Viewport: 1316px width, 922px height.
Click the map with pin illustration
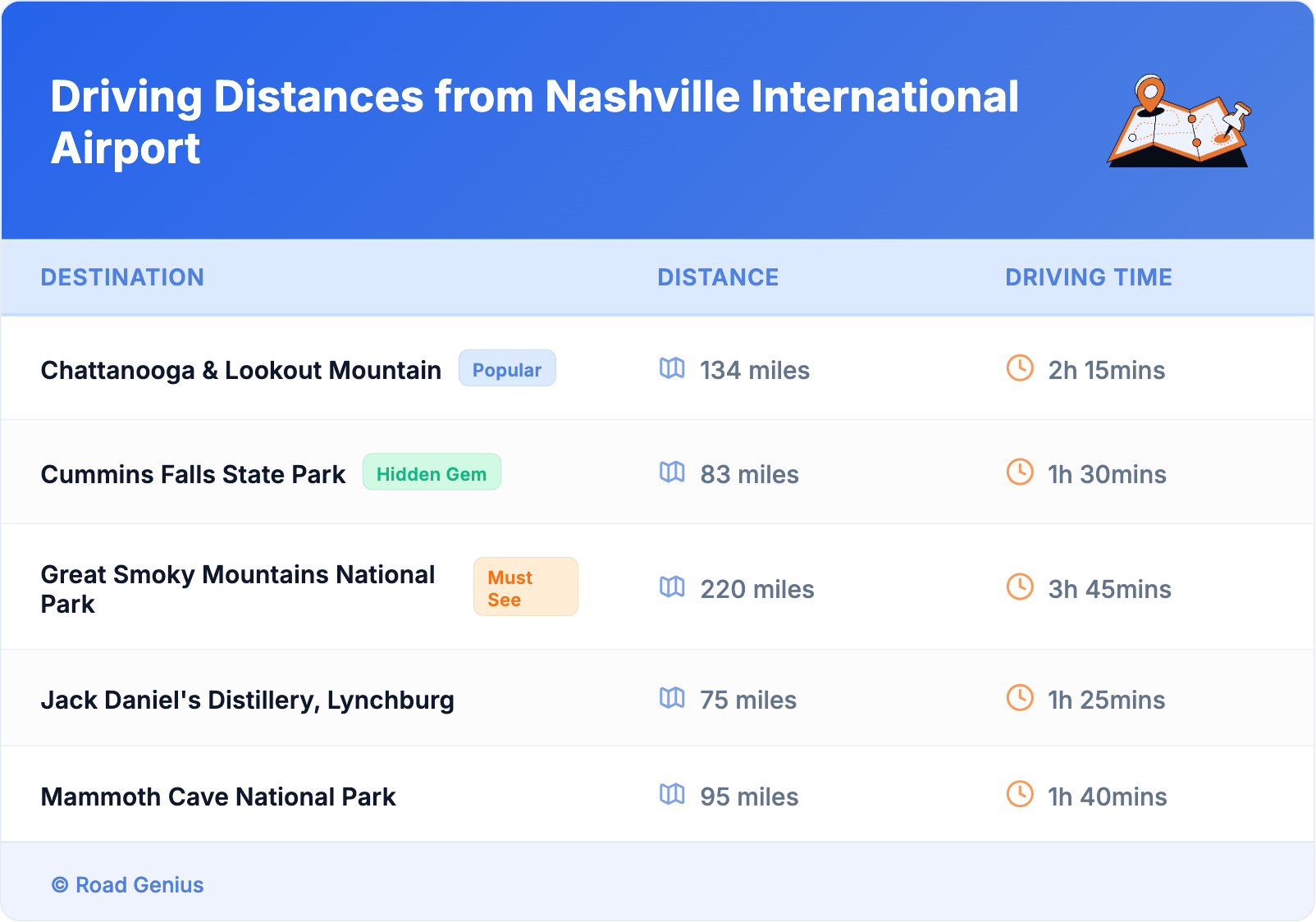coord(1178,121)
